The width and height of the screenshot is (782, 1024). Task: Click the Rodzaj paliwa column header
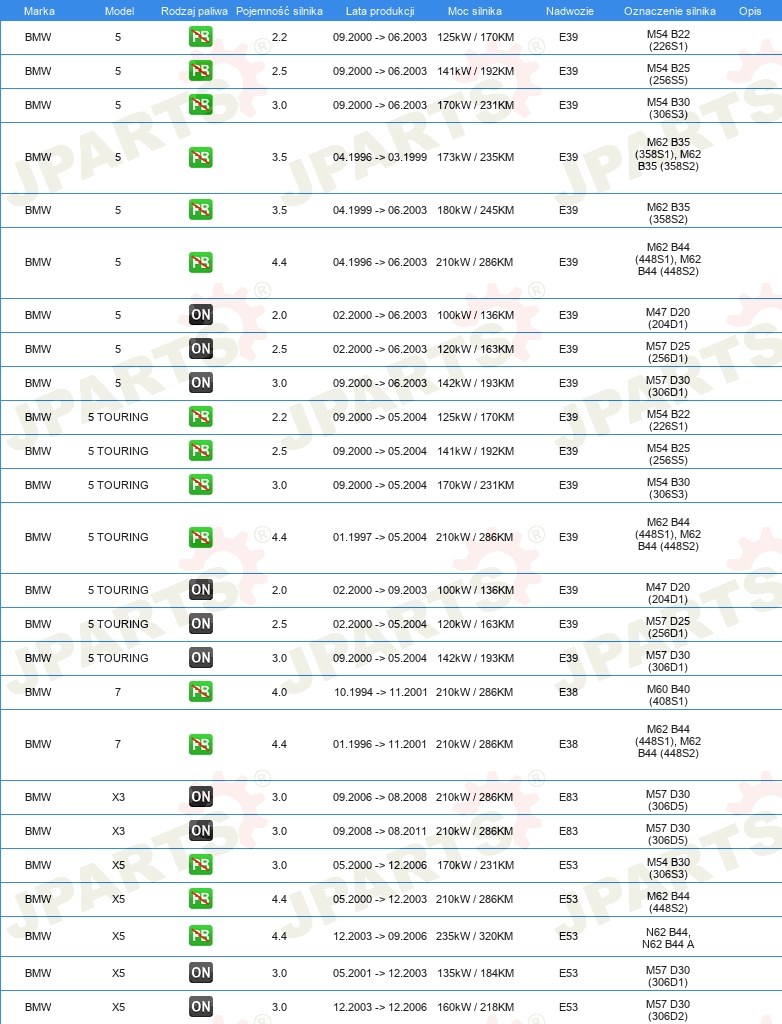(194, 11)
